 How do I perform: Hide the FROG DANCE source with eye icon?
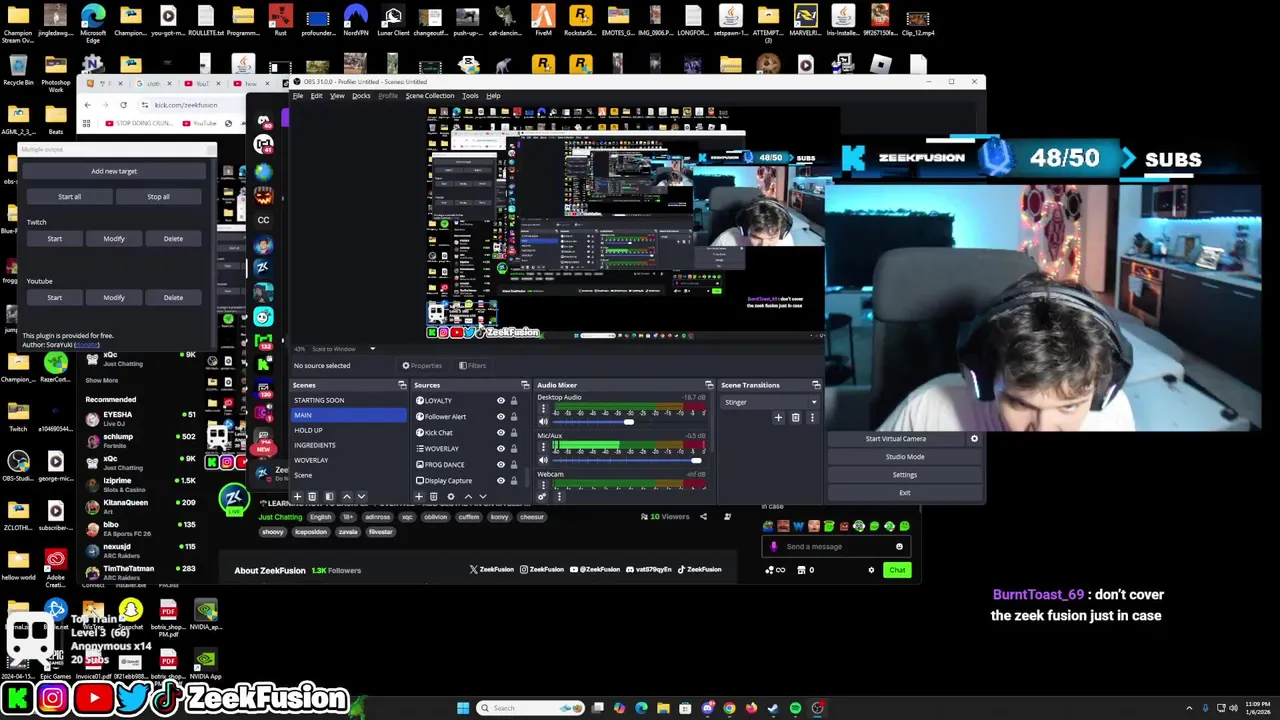[501, 465]
